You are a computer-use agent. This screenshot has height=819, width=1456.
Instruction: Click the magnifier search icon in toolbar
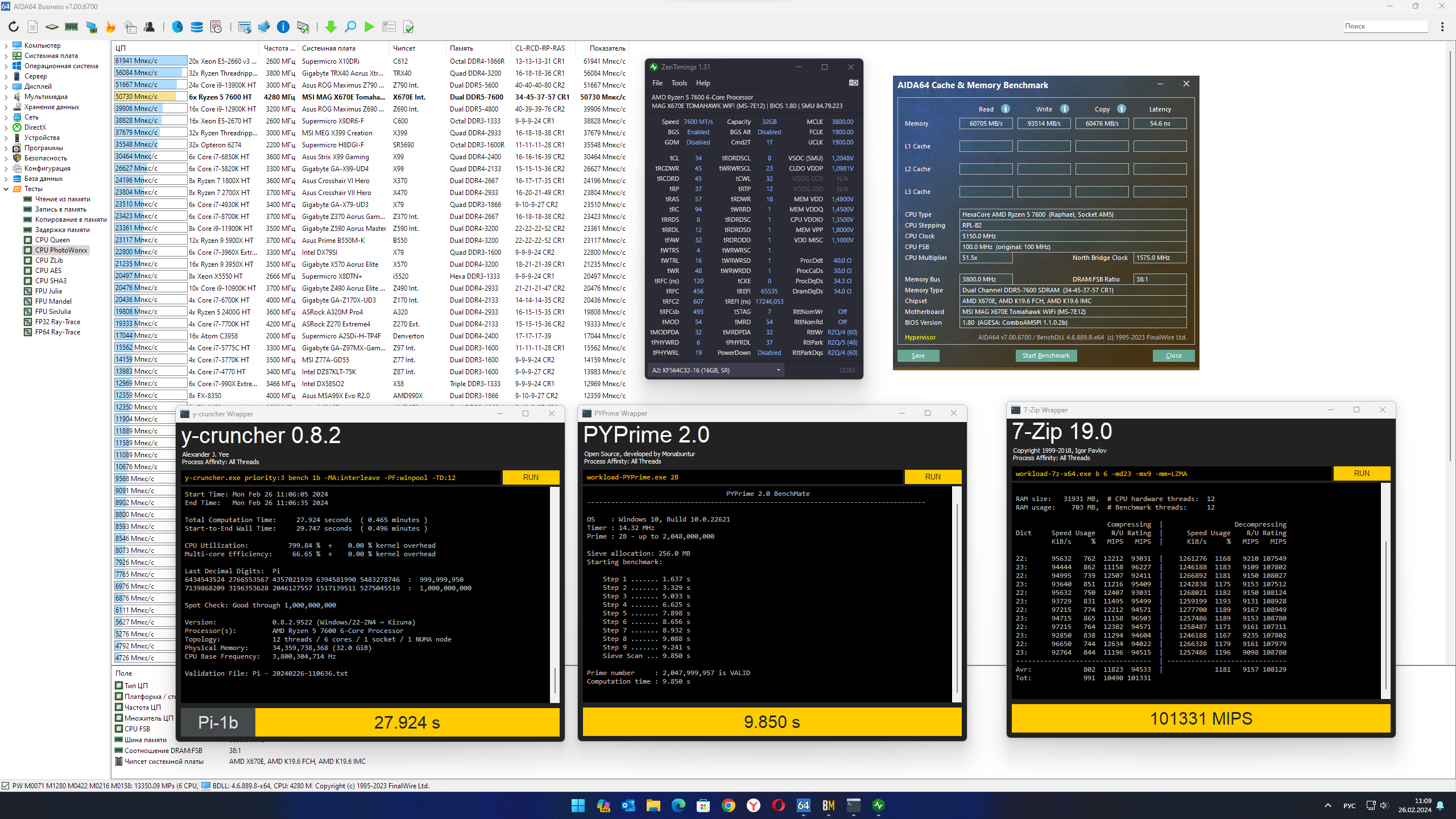(350, 27)
